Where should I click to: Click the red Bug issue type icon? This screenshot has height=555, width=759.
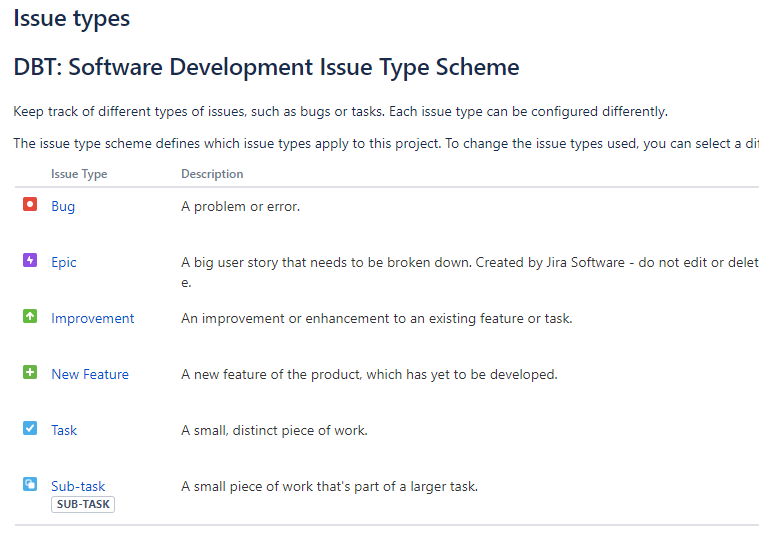tap(30, 204)
